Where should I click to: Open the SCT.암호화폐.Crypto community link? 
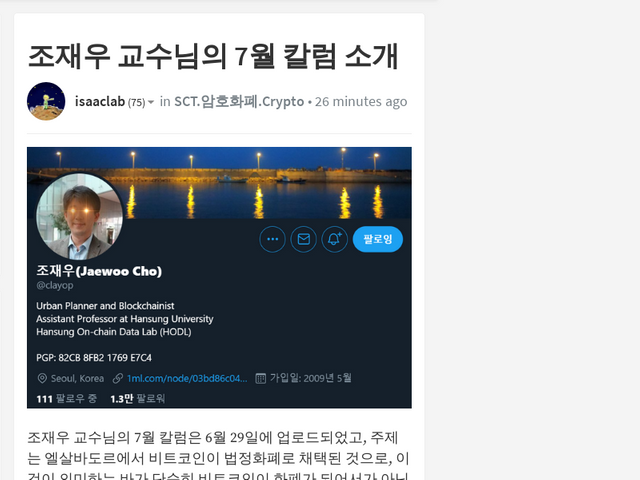239,101
